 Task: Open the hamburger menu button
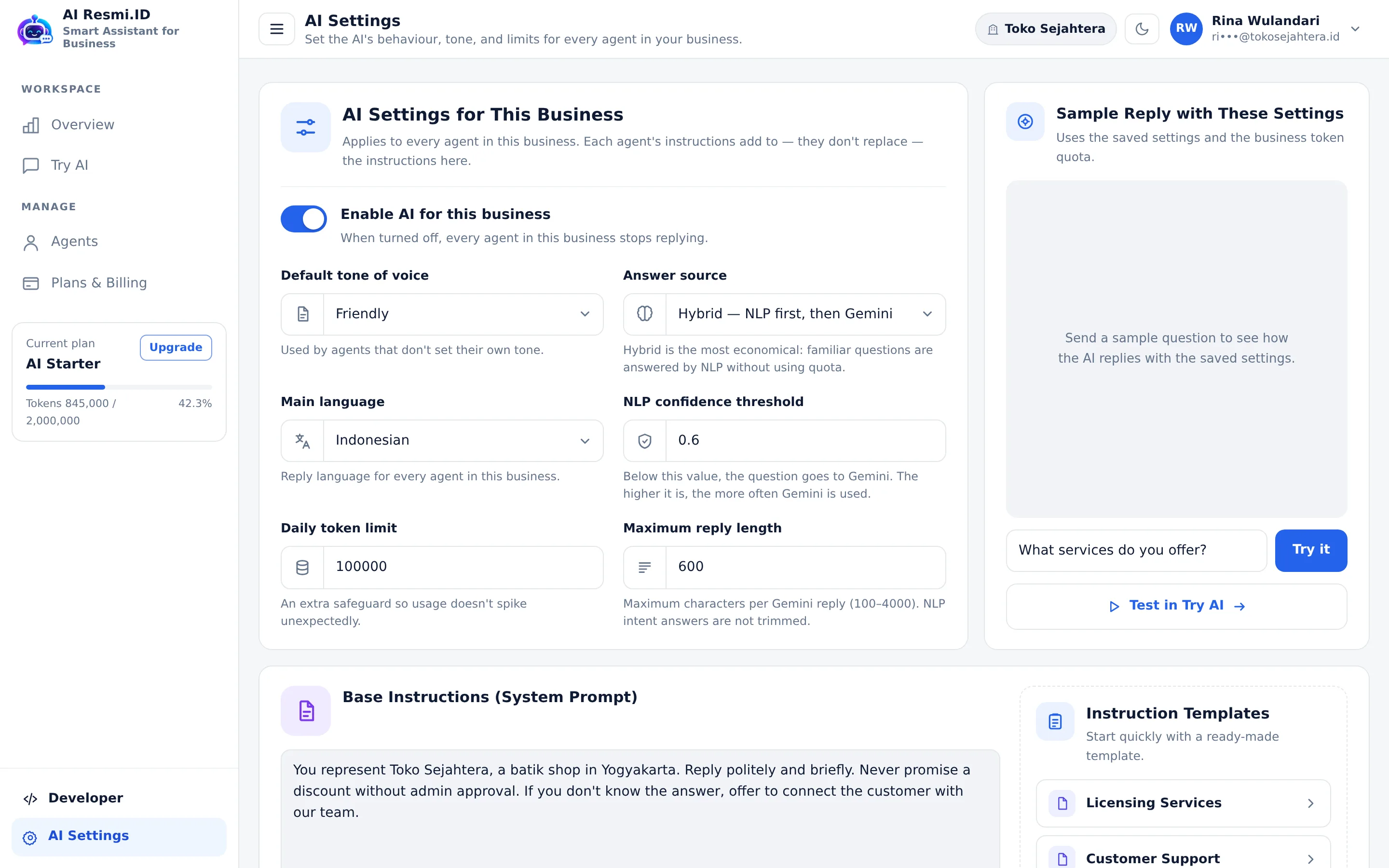coord(277,29)
